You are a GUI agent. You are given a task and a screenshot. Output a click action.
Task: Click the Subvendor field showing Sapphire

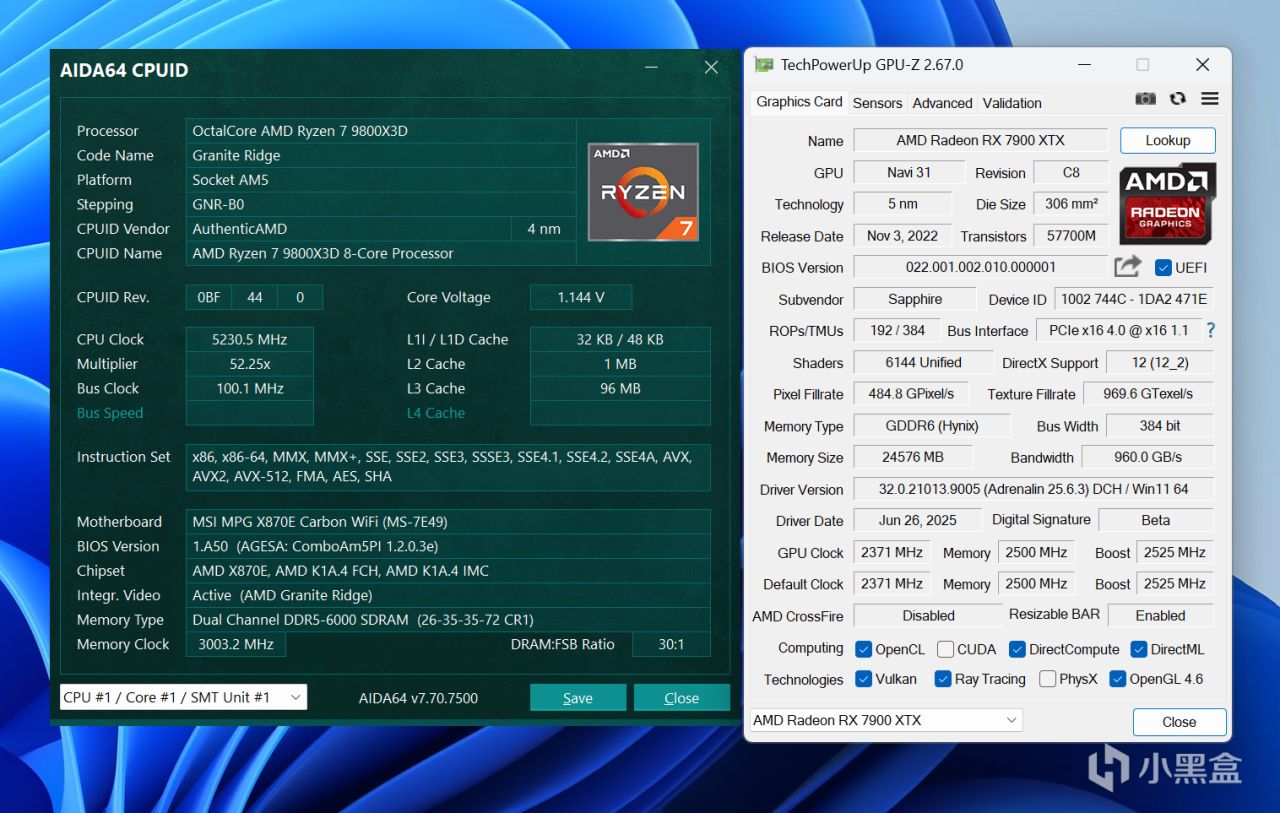coord(914,299)
